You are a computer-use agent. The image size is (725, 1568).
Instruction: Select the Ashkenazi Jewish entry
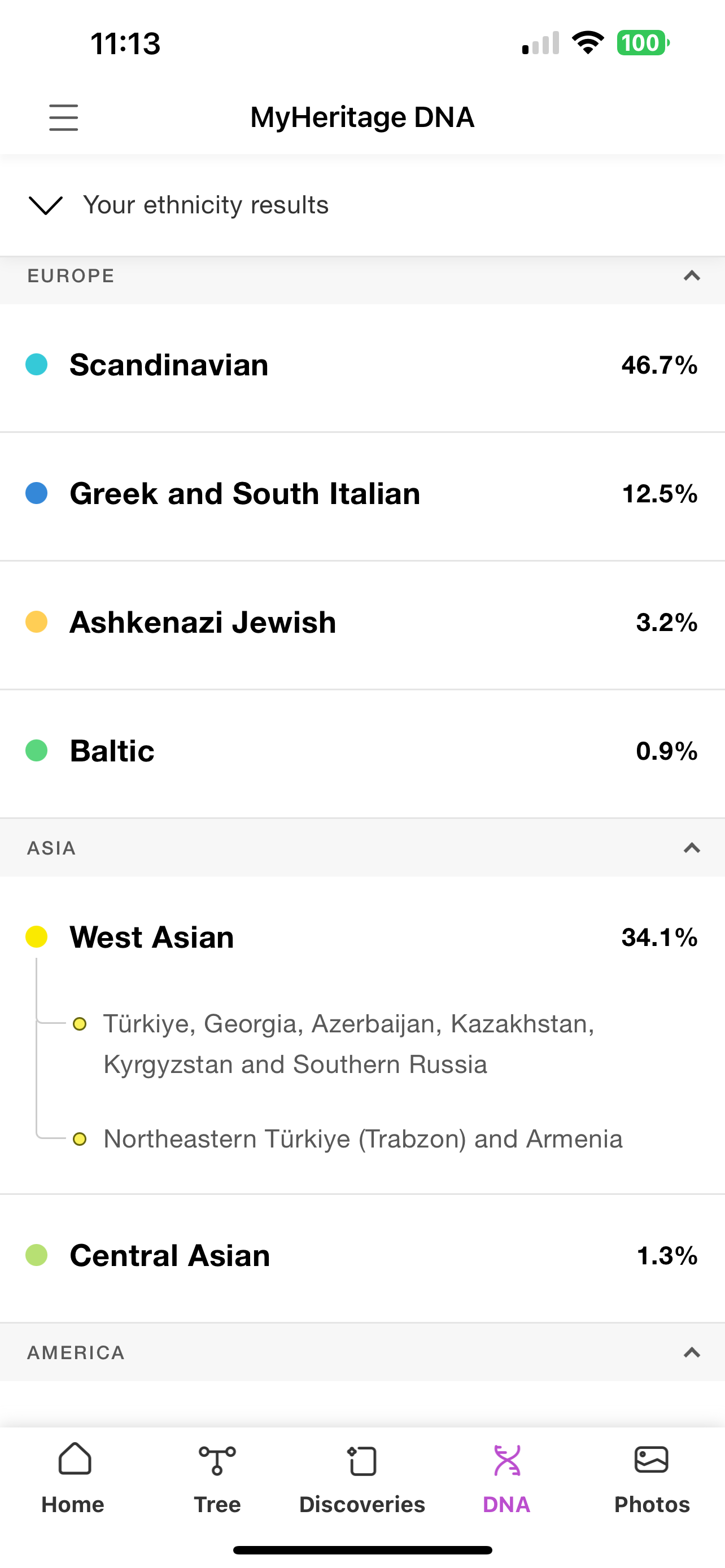tap(362, 622)
